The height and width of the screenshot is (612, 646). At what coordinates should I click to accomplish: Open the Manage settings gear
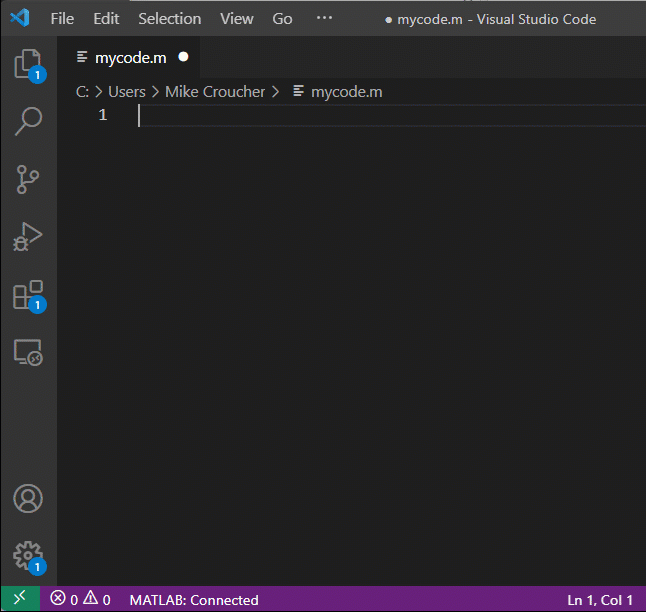pyautogui.click(x=28, y=555)
